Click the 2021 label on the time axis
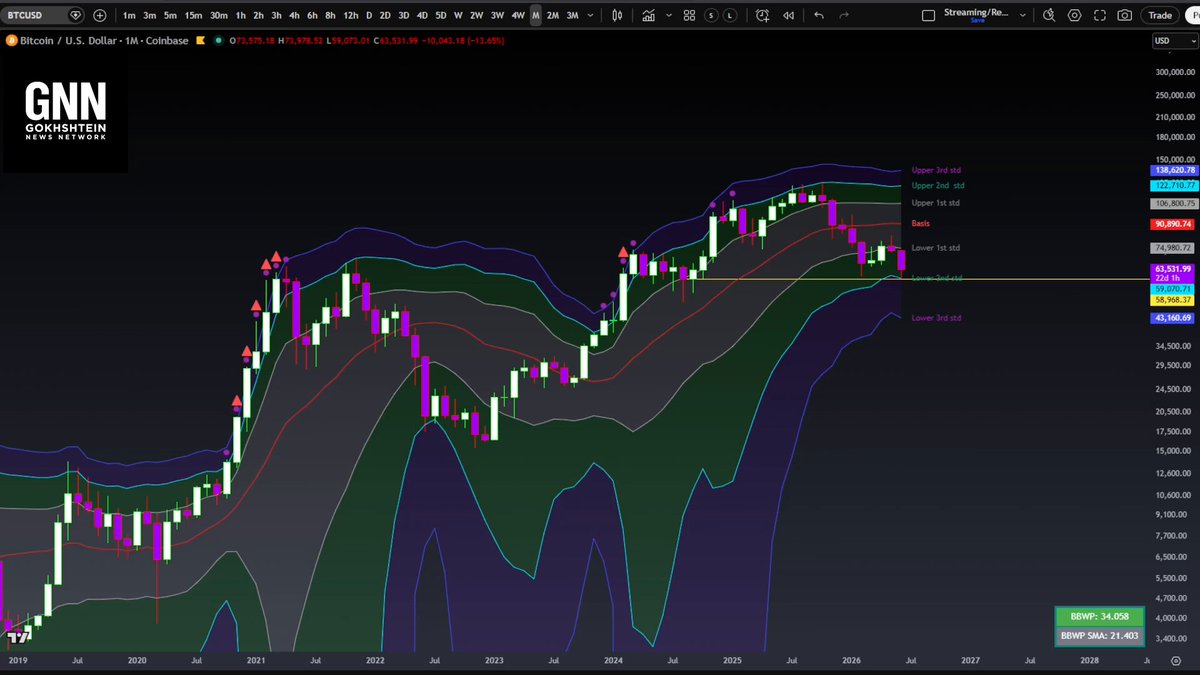Viewport: 1200px width, 675px height. point(256,661)
